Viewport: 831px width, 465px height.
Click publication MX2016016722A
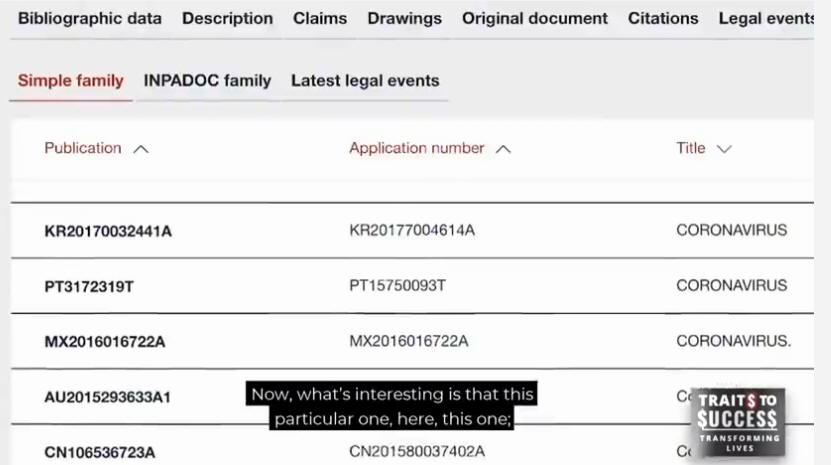pos(105,342)
